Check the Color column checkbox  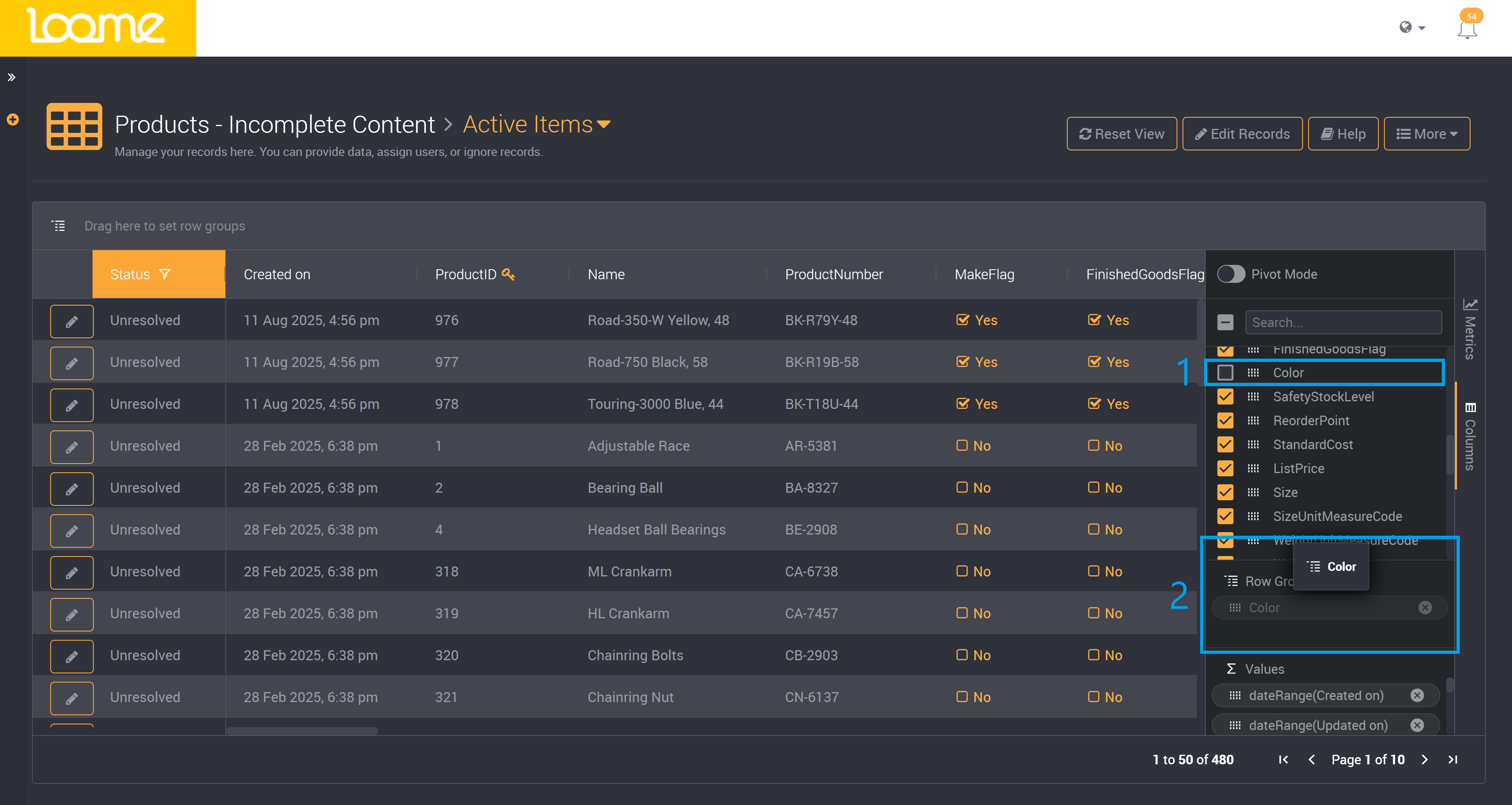click(1225, 373)
